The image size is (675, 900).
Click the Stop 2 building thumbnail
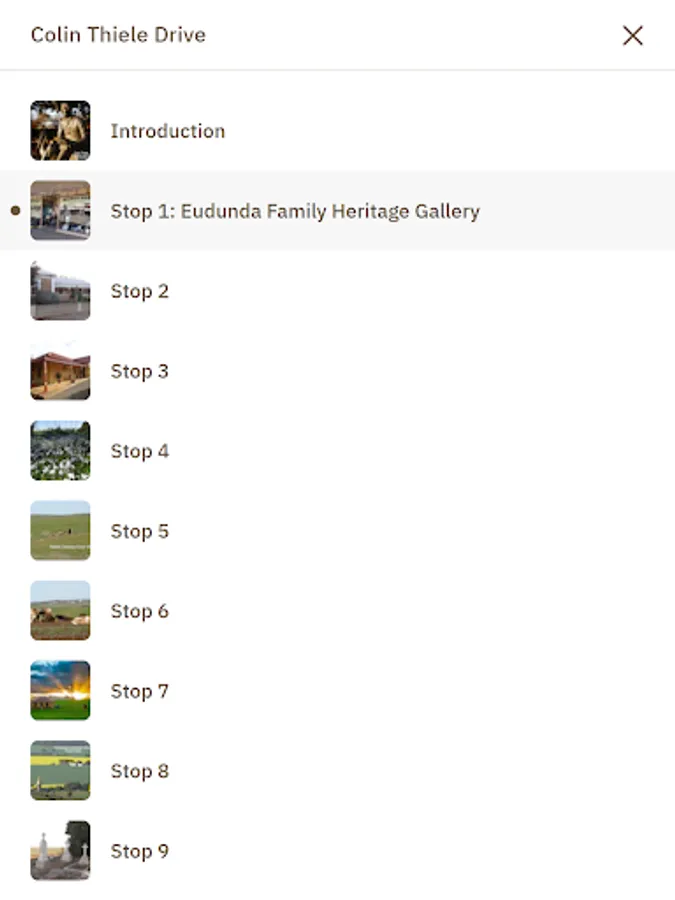pos(60,291)
